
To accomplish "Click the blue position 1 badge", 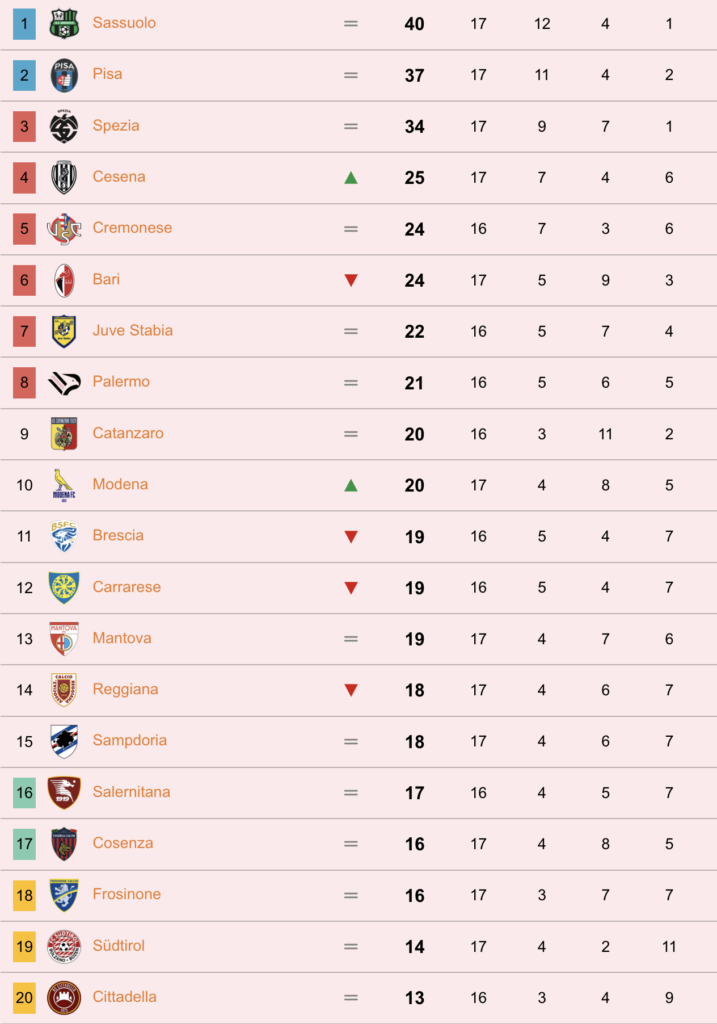I will pyautogui.click(x=24, y=24).
